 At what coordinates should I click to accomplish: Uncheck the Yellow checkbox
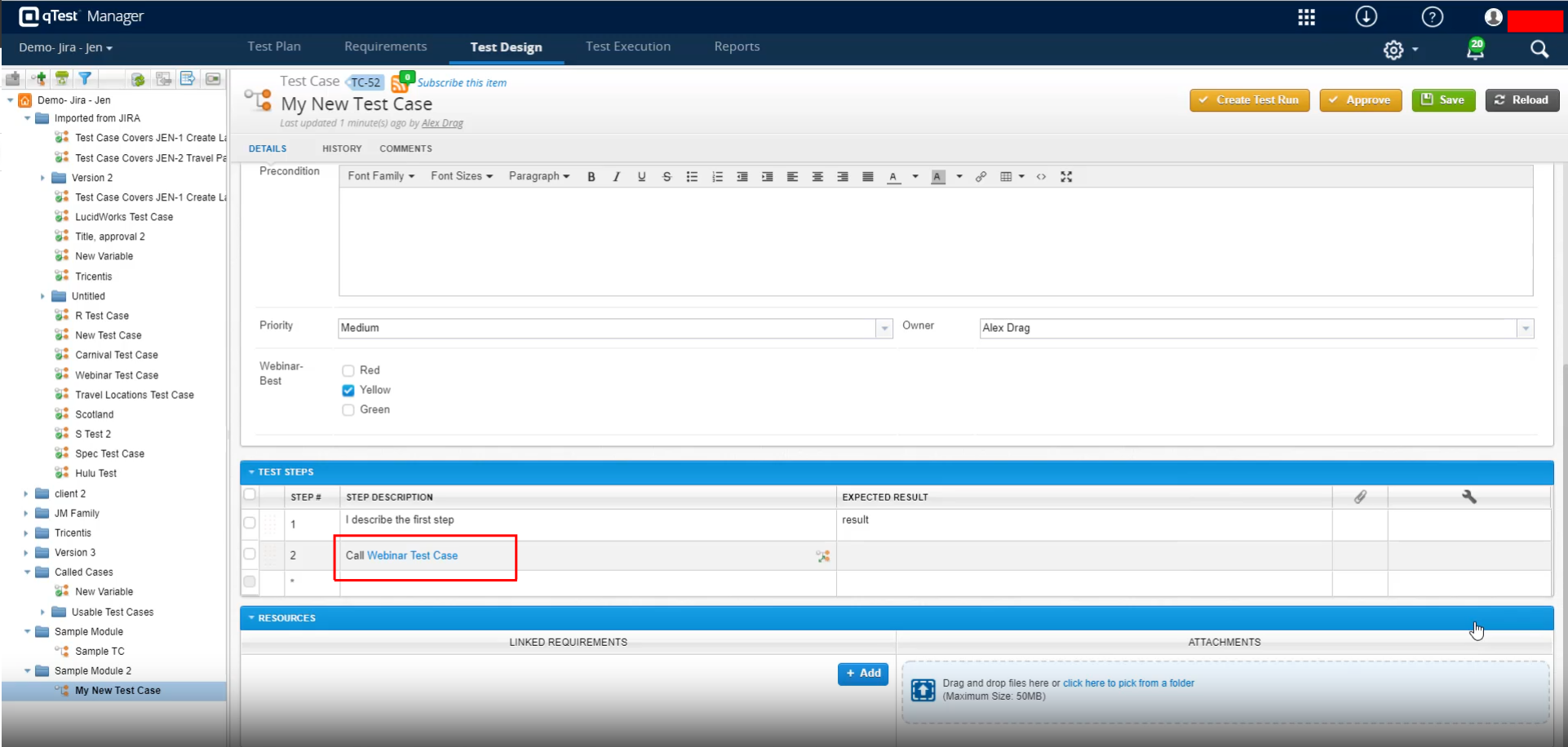348,391
